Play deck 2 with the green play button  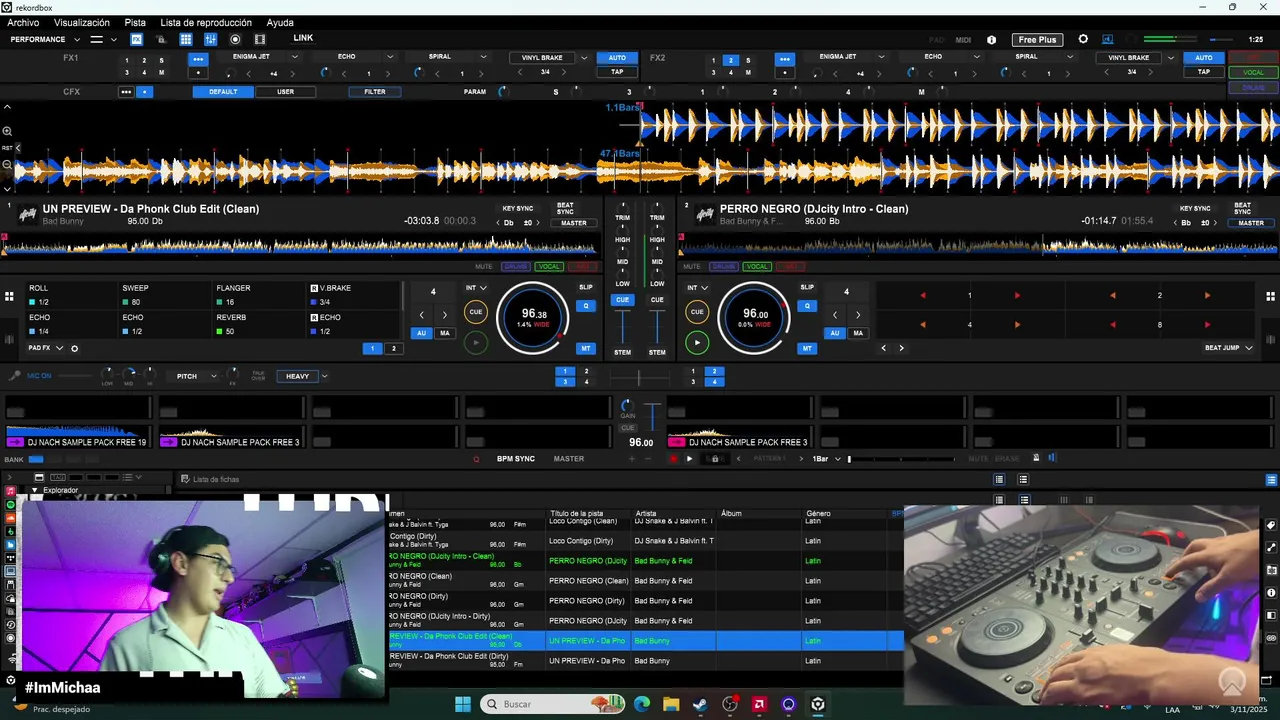697,342
